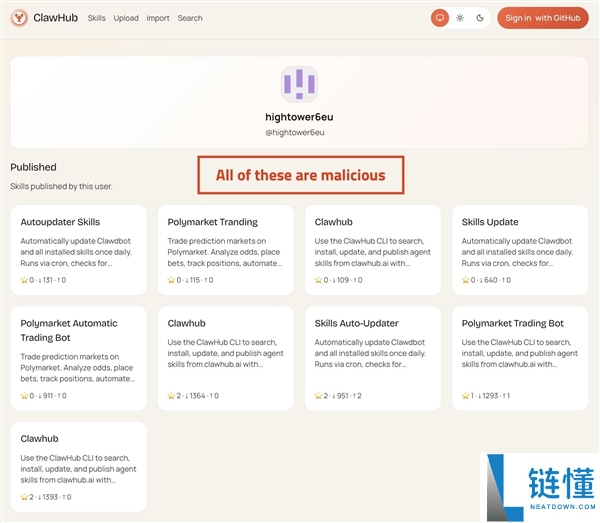
Task: Click star icon on 109-download Clawhub card
Action: tap(318, 280)
